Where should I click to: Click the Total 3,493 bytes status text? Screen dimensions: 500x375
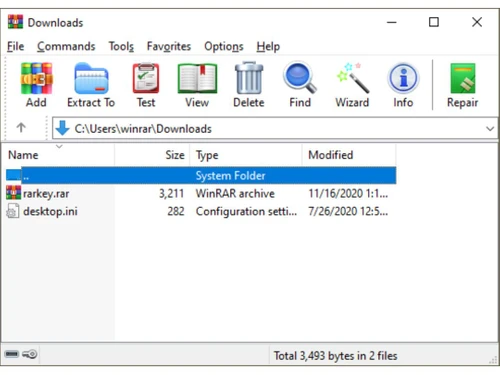335,356
